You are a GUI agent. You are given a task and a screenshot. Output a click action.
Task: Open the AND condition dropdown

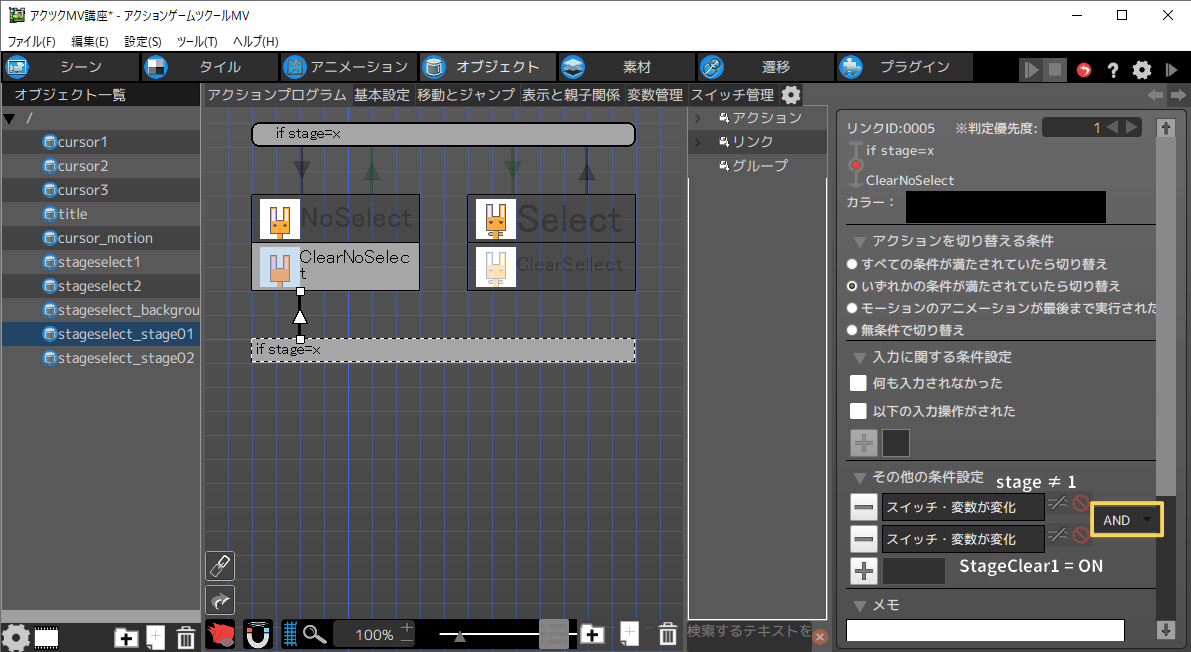point(1126,520)
